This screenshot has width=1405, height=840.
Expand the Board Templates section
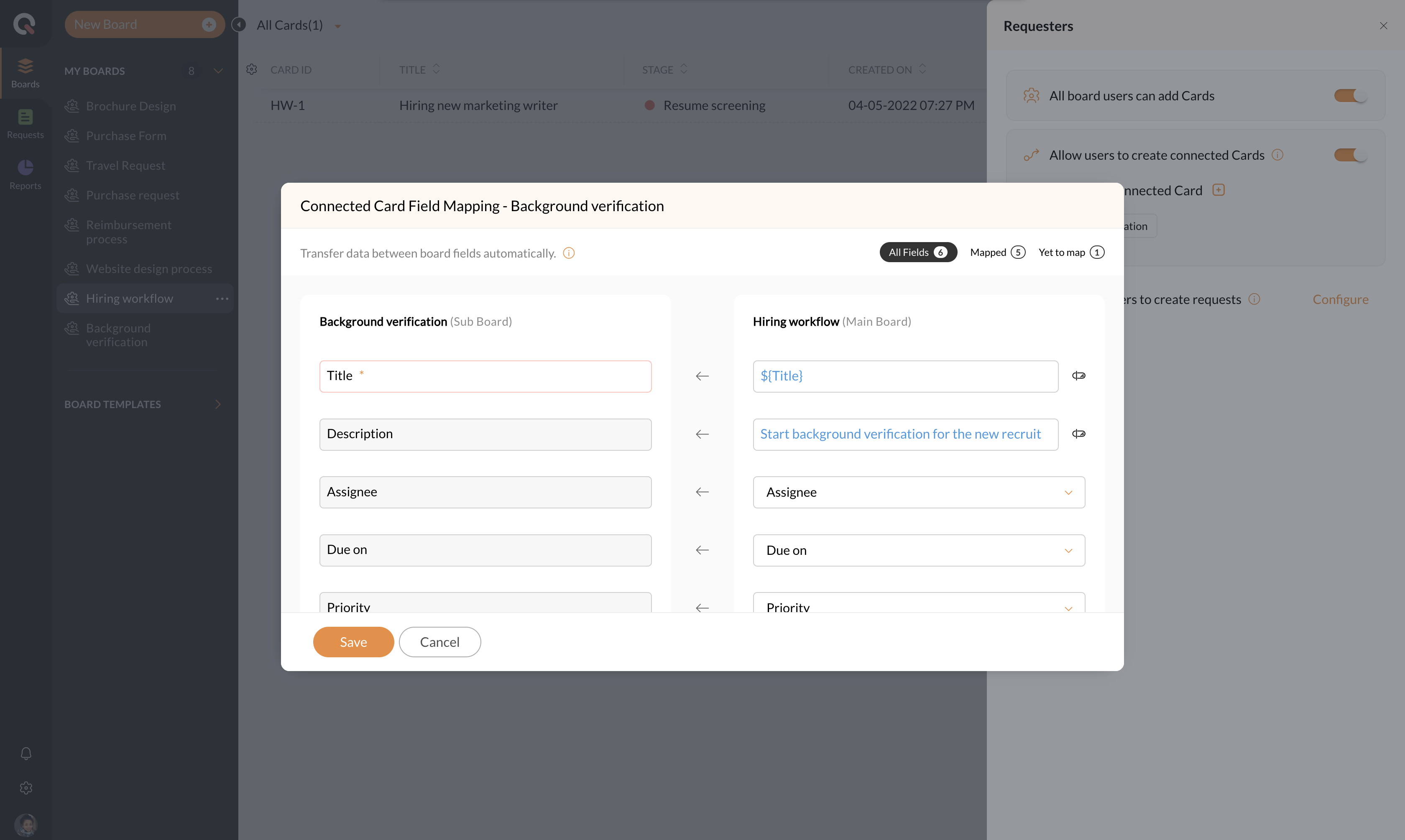point(218,404)
